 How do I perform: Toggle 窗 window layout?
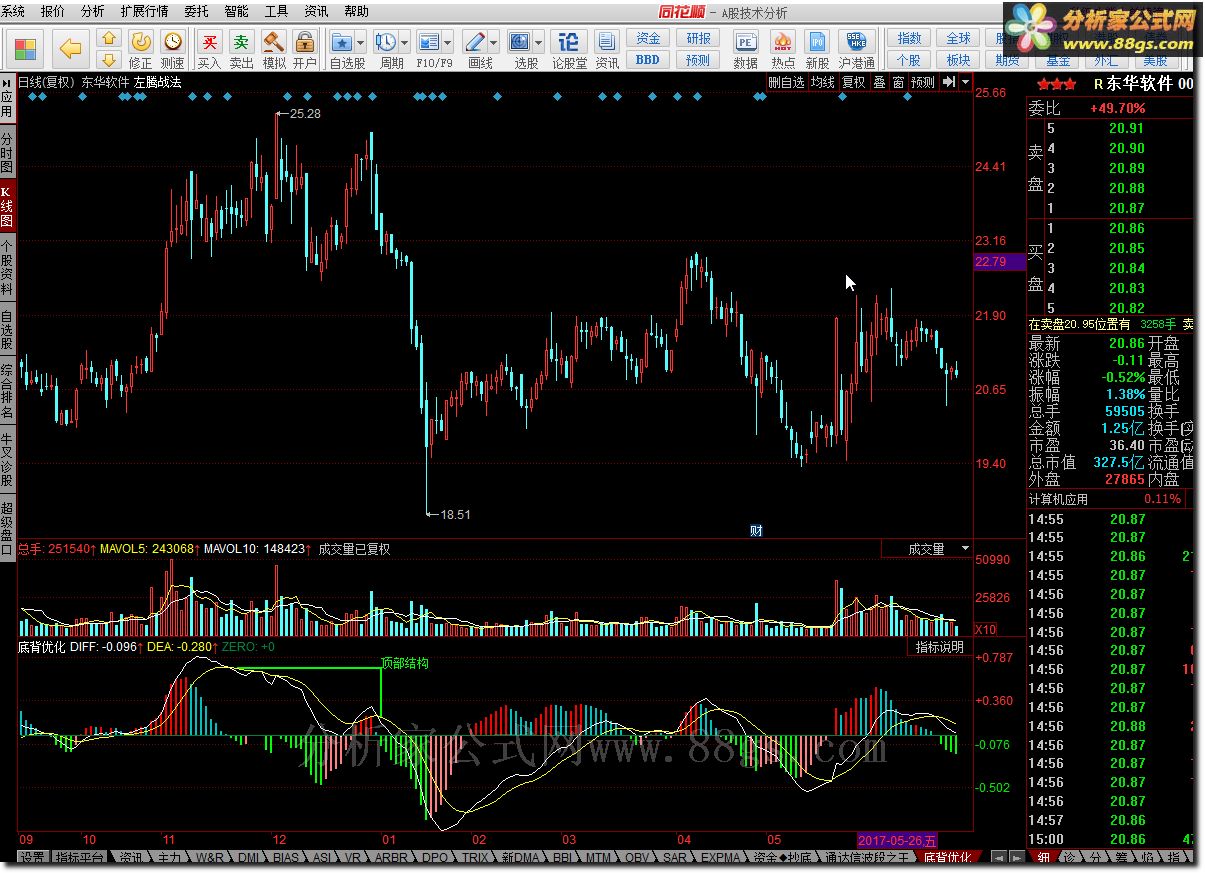click(898, 82)
